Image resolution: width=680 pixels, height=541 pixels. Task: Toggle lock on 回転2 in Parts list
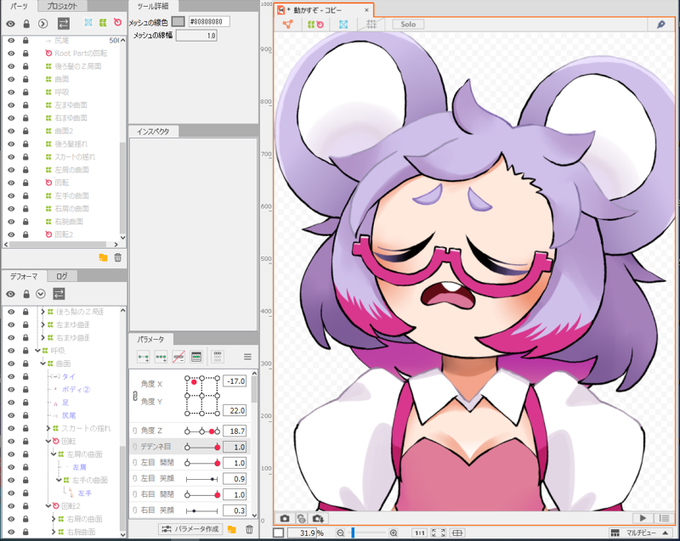26,234
